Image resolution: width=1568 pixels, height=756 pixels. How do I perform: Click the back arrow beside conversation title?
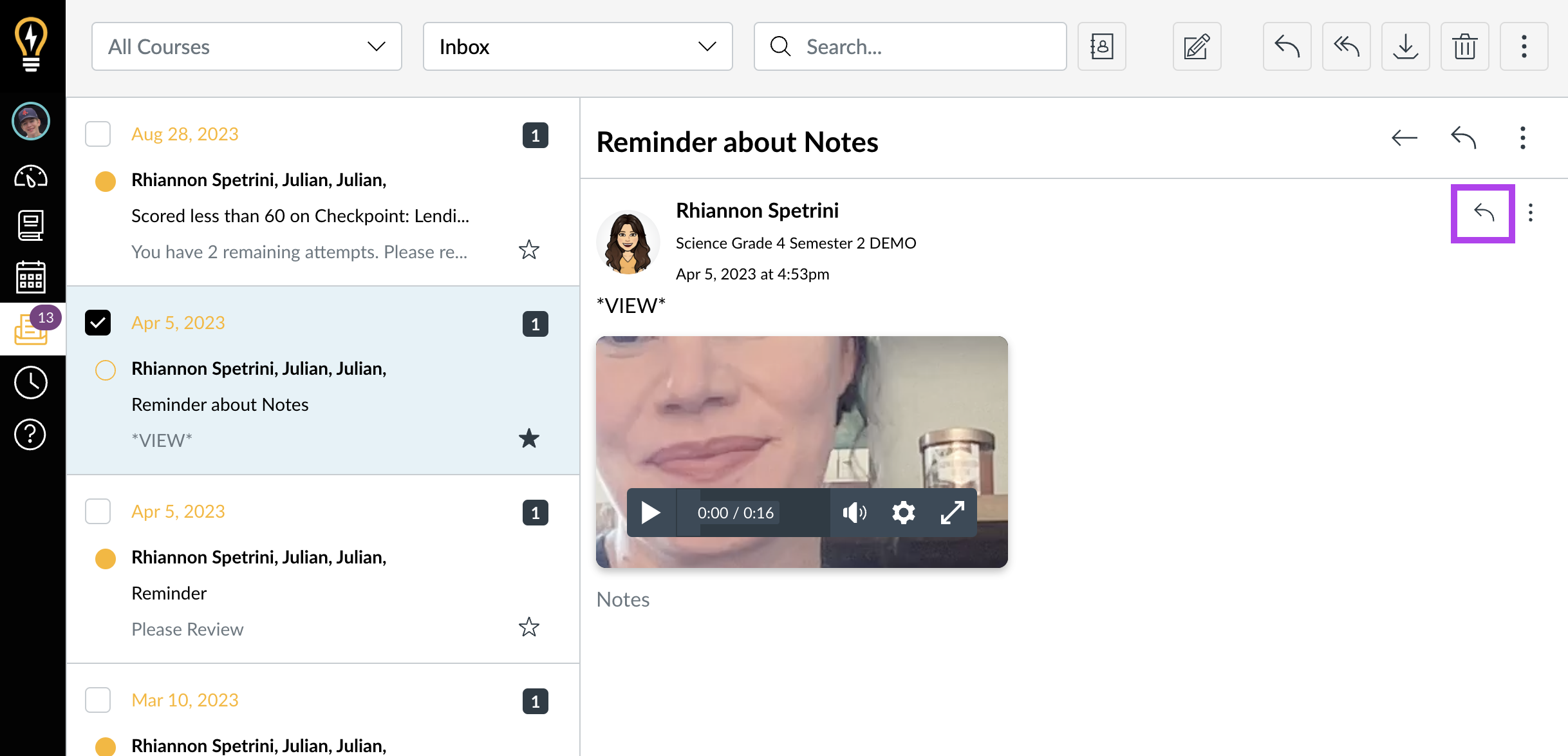(x=1404, y=138)
